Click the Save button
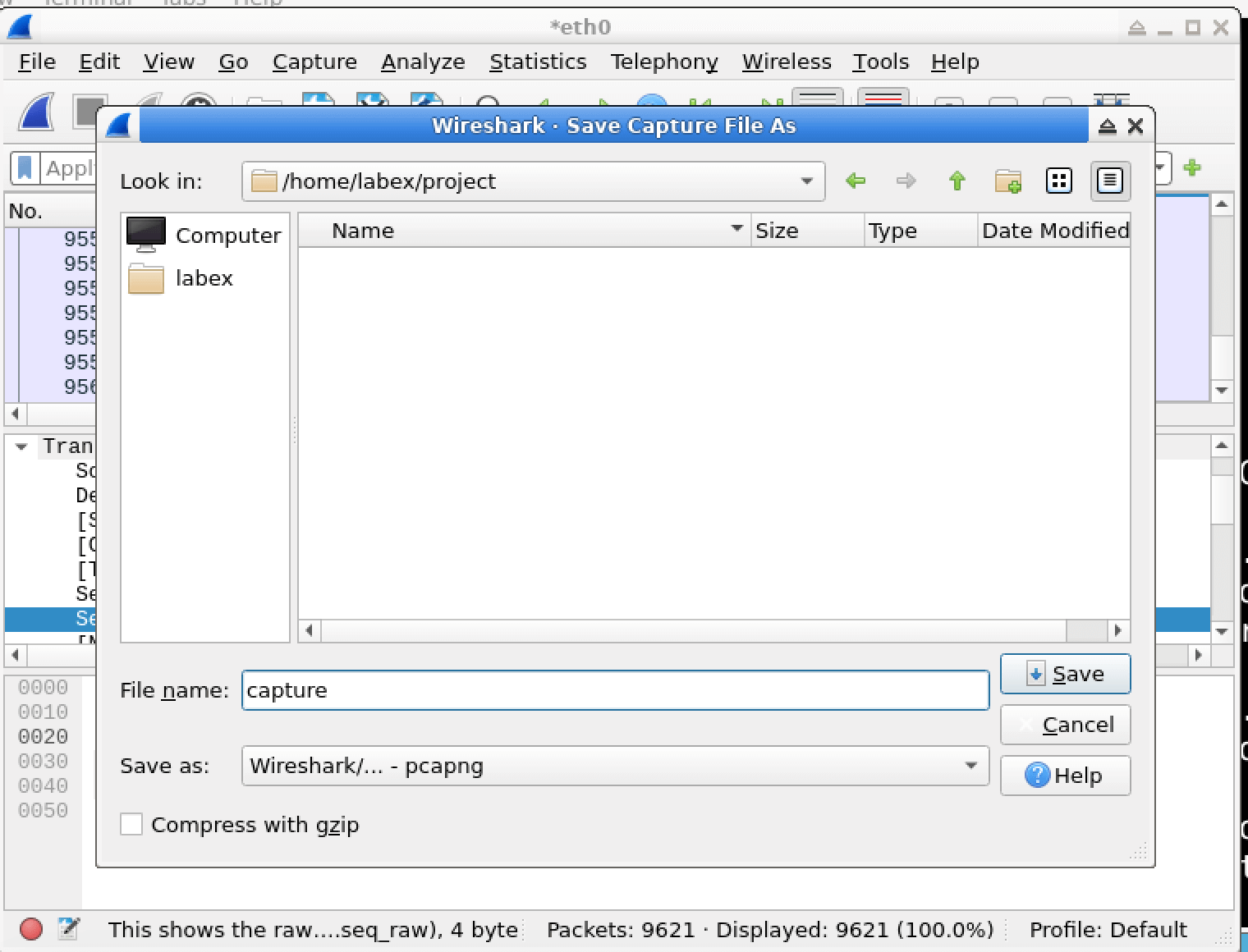The image size is (1248, 952). 1066,674
